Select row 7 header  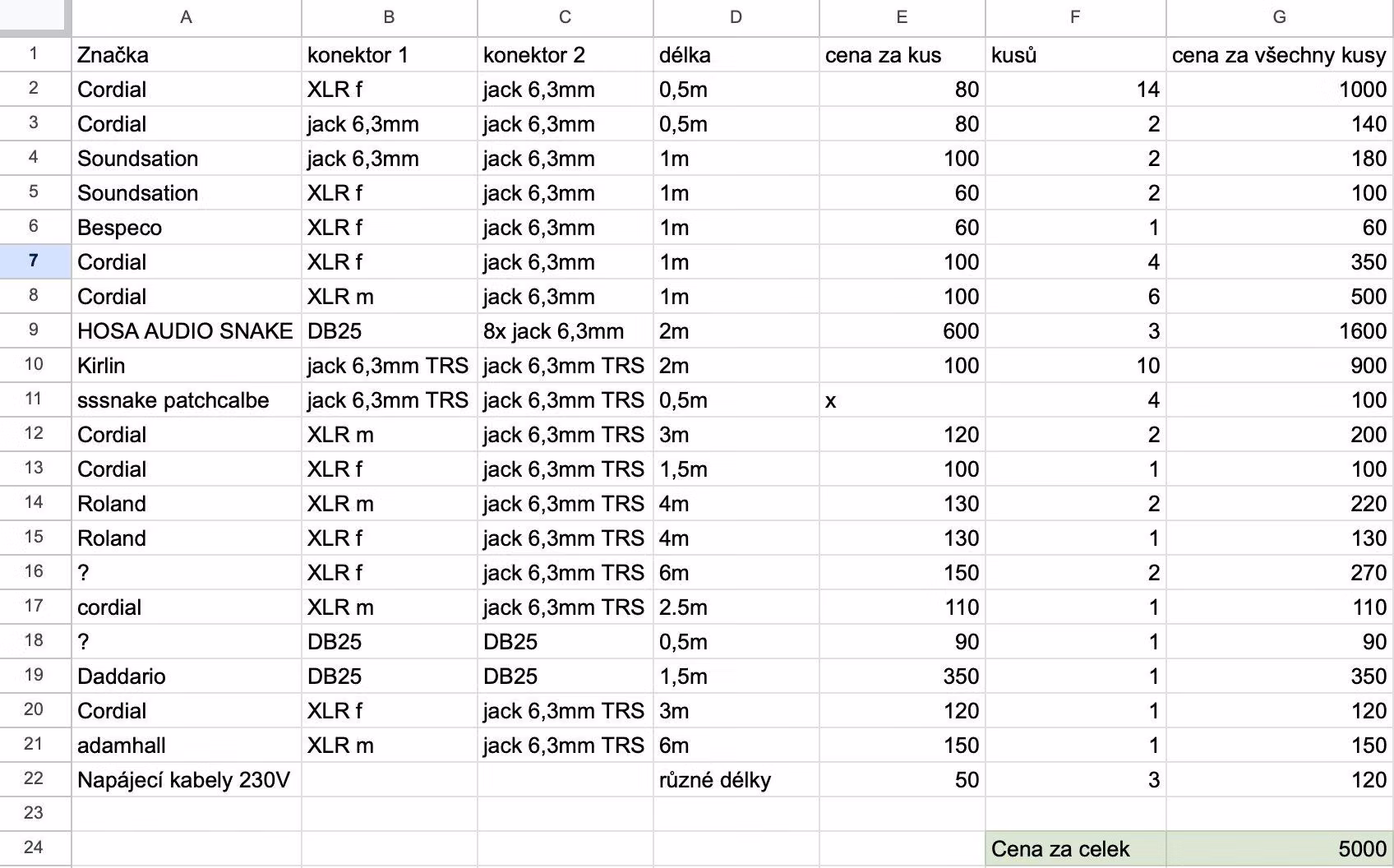point(34,261)
